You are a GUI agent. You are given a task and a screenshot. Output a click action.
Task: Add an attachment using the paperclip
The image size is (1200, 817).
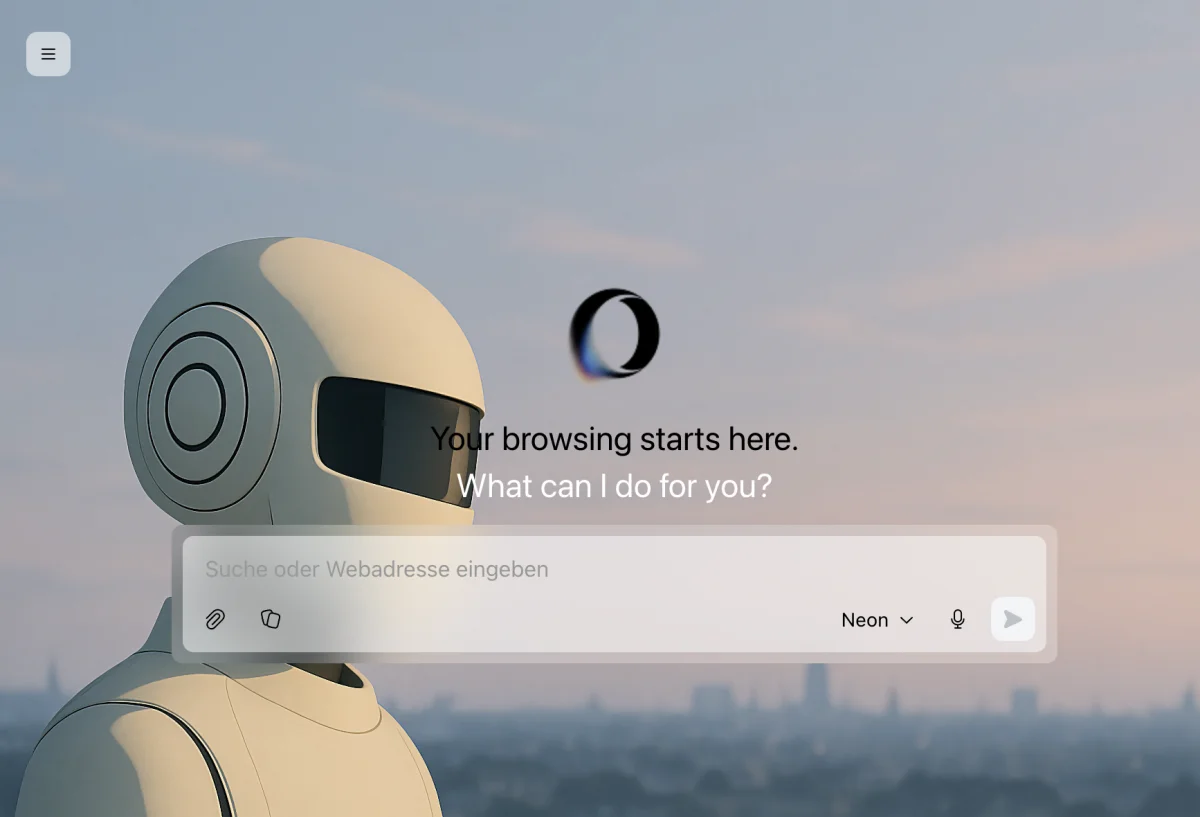pos(215,620)
